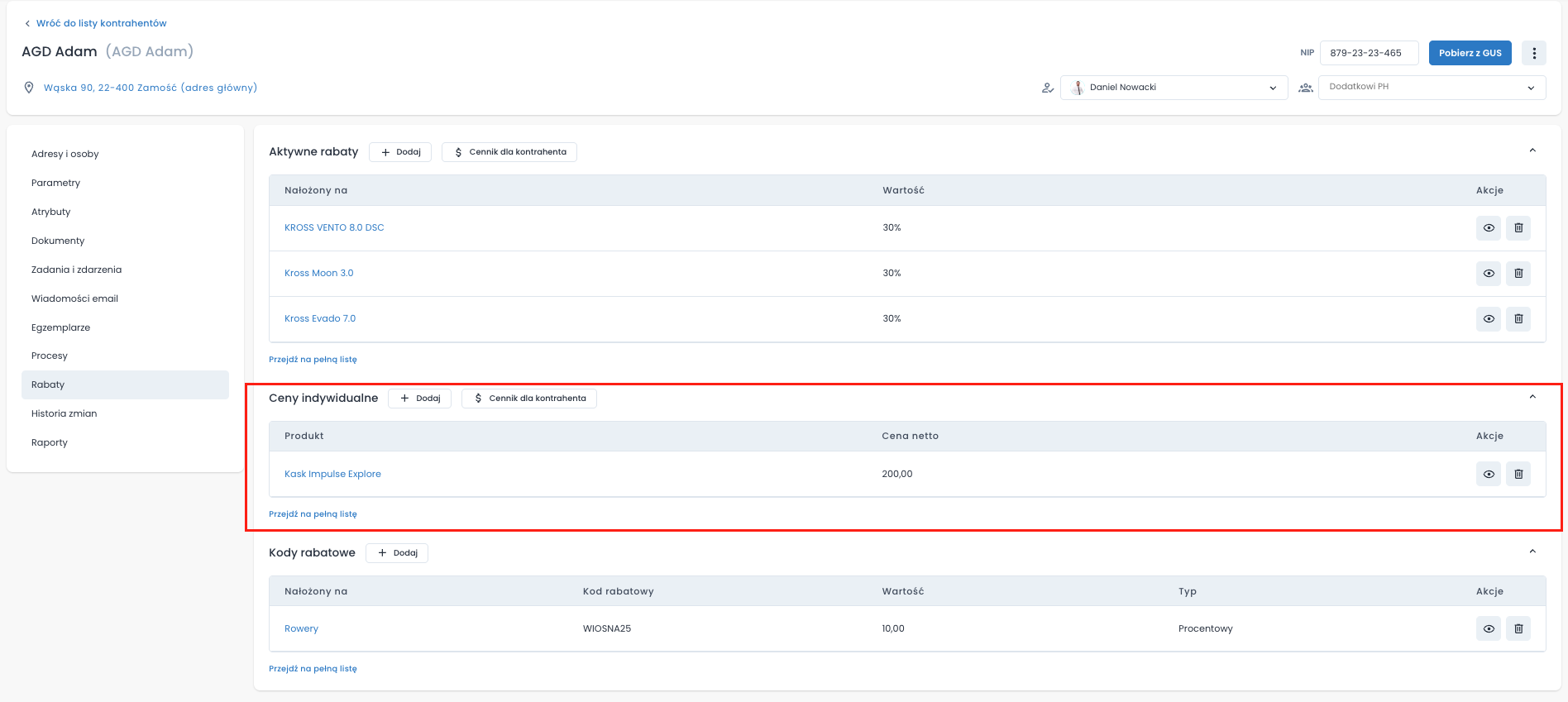This screenshot has width=1568, height=702.
Task: Click the back arrow to contractor list
Action: click(x=27, y=24)
